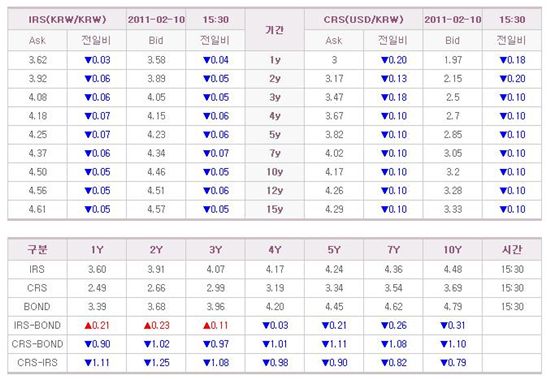Click the blue down arrow 0.31 in IRS-BOND row
Image resolution: width=550 pixels, height=379 pixels.
(x=452, y=325)
